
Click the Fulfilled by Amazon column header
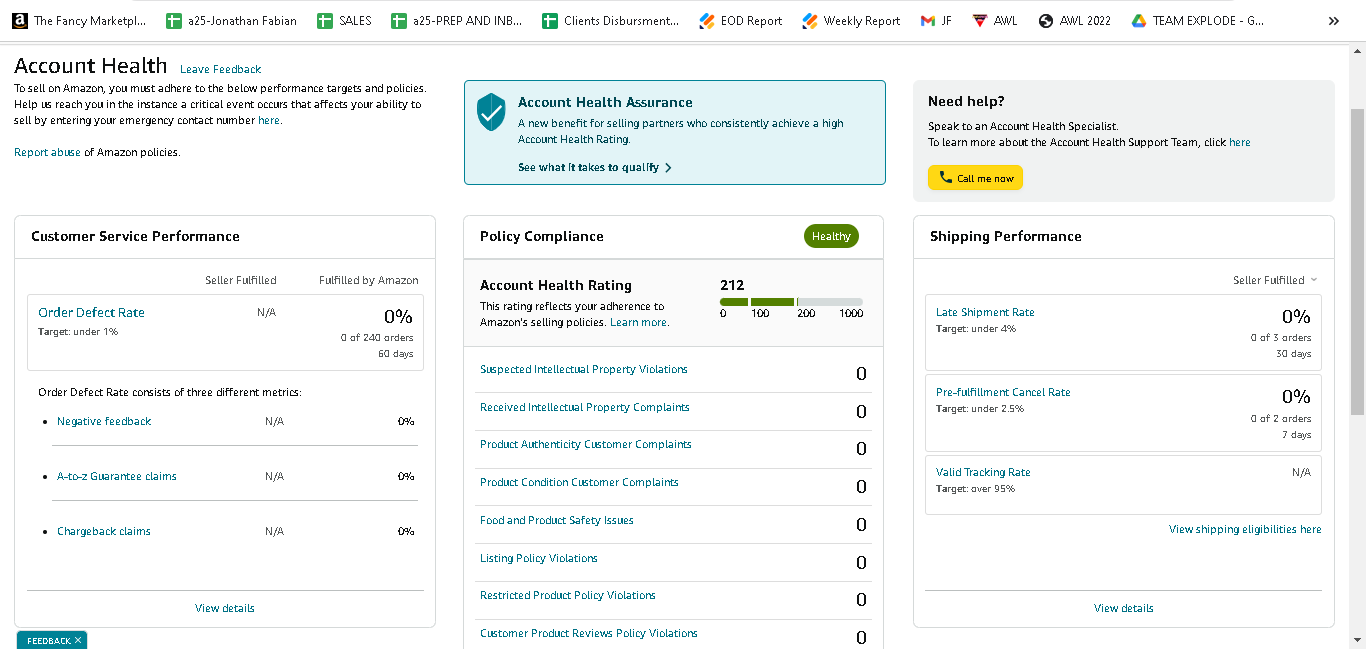point(369,280)
